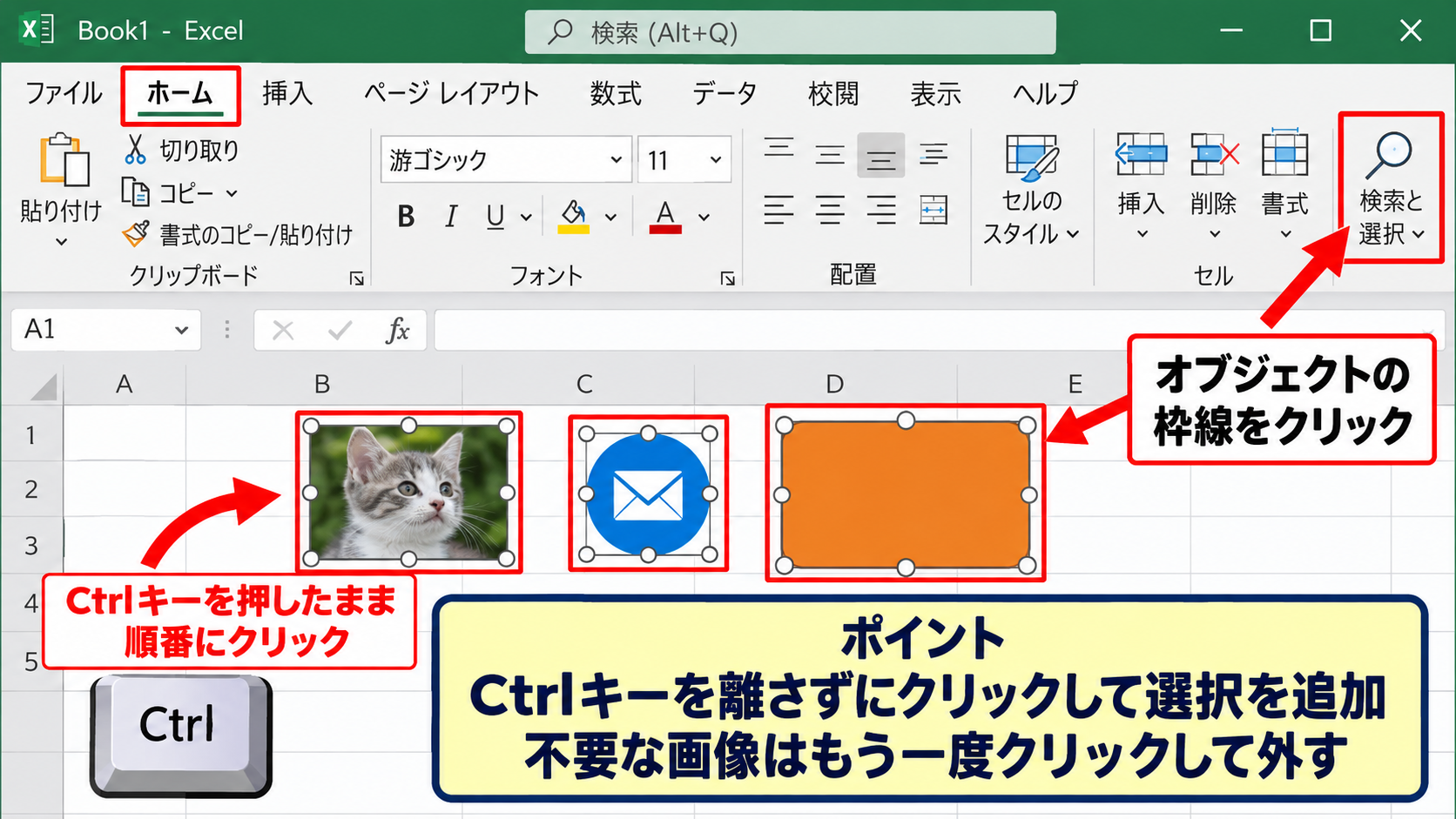Image resolution: width=1456 pixels, height=819 pixels.
Task: Click the formula bar cancel X icon
Action: point(282,330)
